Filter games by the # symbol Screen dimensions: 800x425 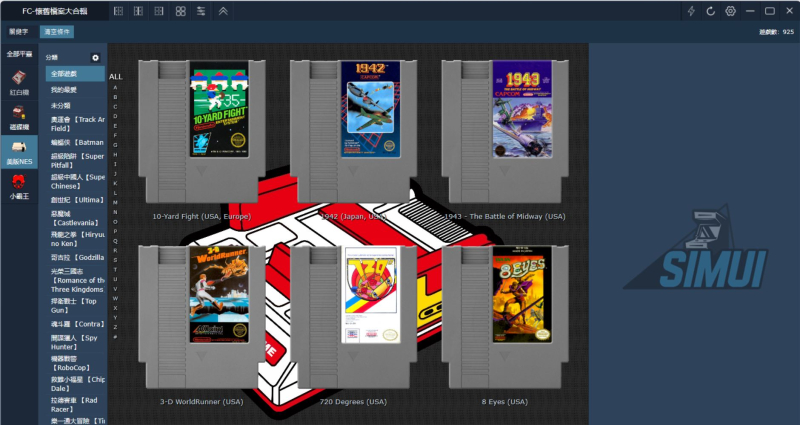(x=115, y=337)
